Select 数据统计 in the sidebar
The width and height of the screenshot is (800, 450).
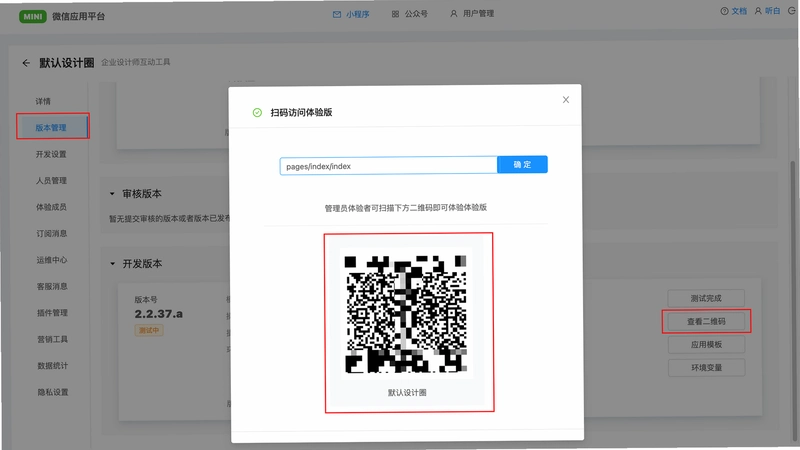pos(53,366)
